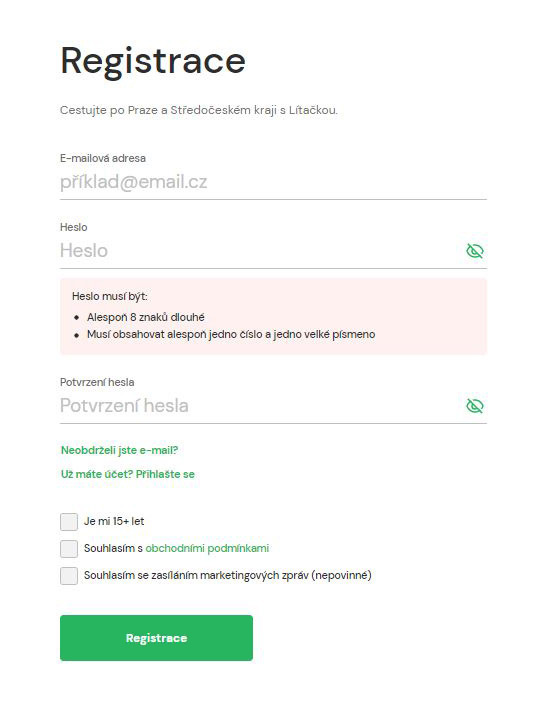Click the Heslo musí být requirements box
The image size is (550, 705).
273,317
